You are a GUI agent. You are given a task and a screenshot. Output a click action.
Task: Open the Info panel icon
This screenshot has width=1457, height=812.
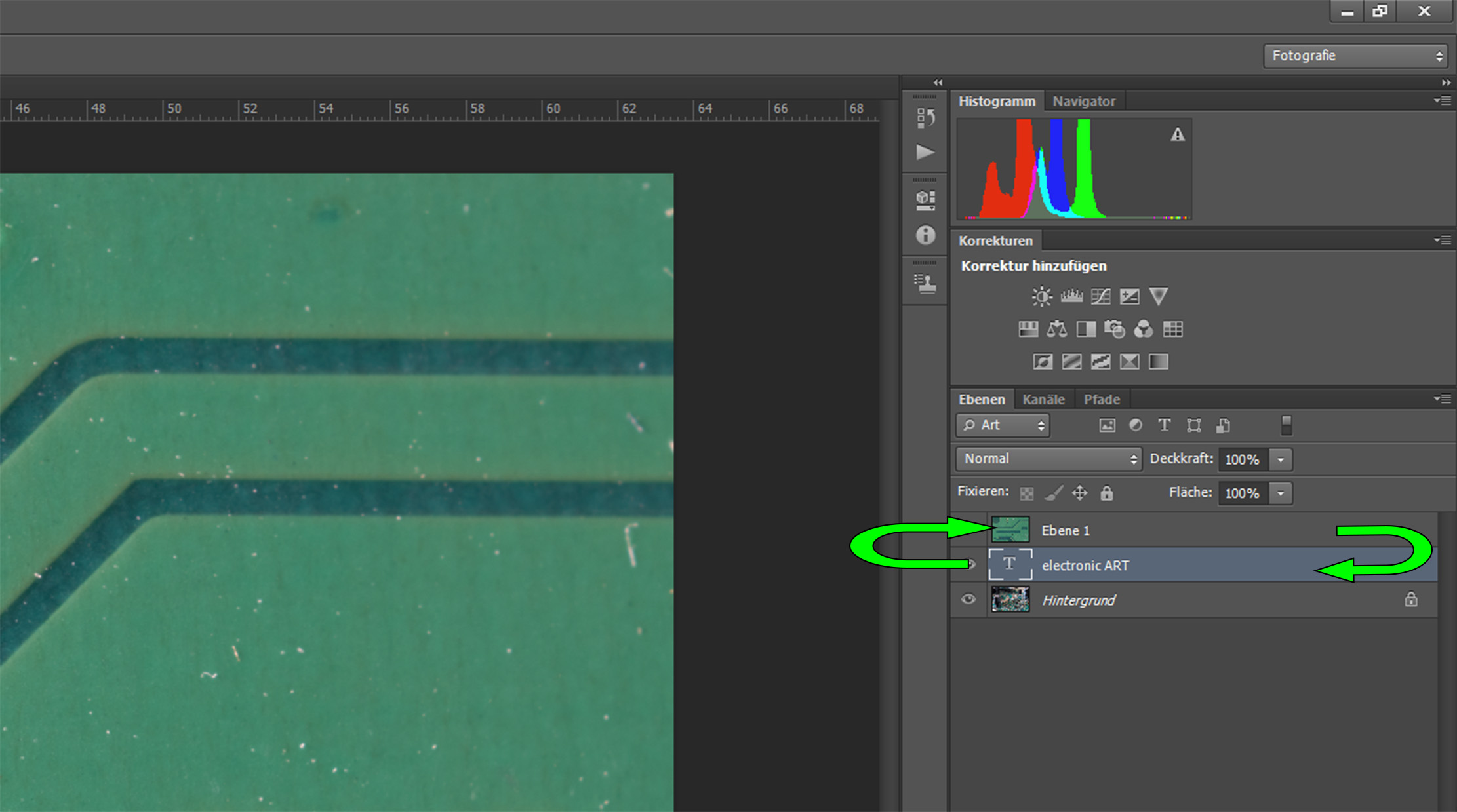coord(925,235)
